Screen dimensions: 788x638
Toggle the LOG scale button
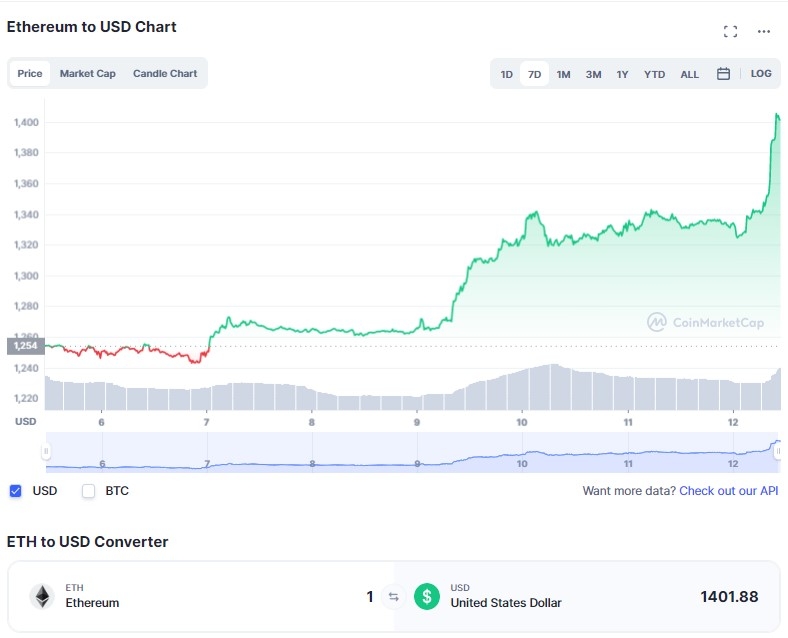coord(761,73)
